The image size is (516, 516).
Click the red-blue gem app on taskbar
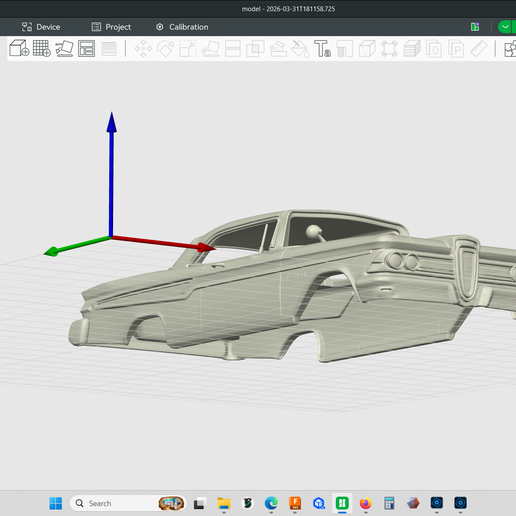pos(413,503)
